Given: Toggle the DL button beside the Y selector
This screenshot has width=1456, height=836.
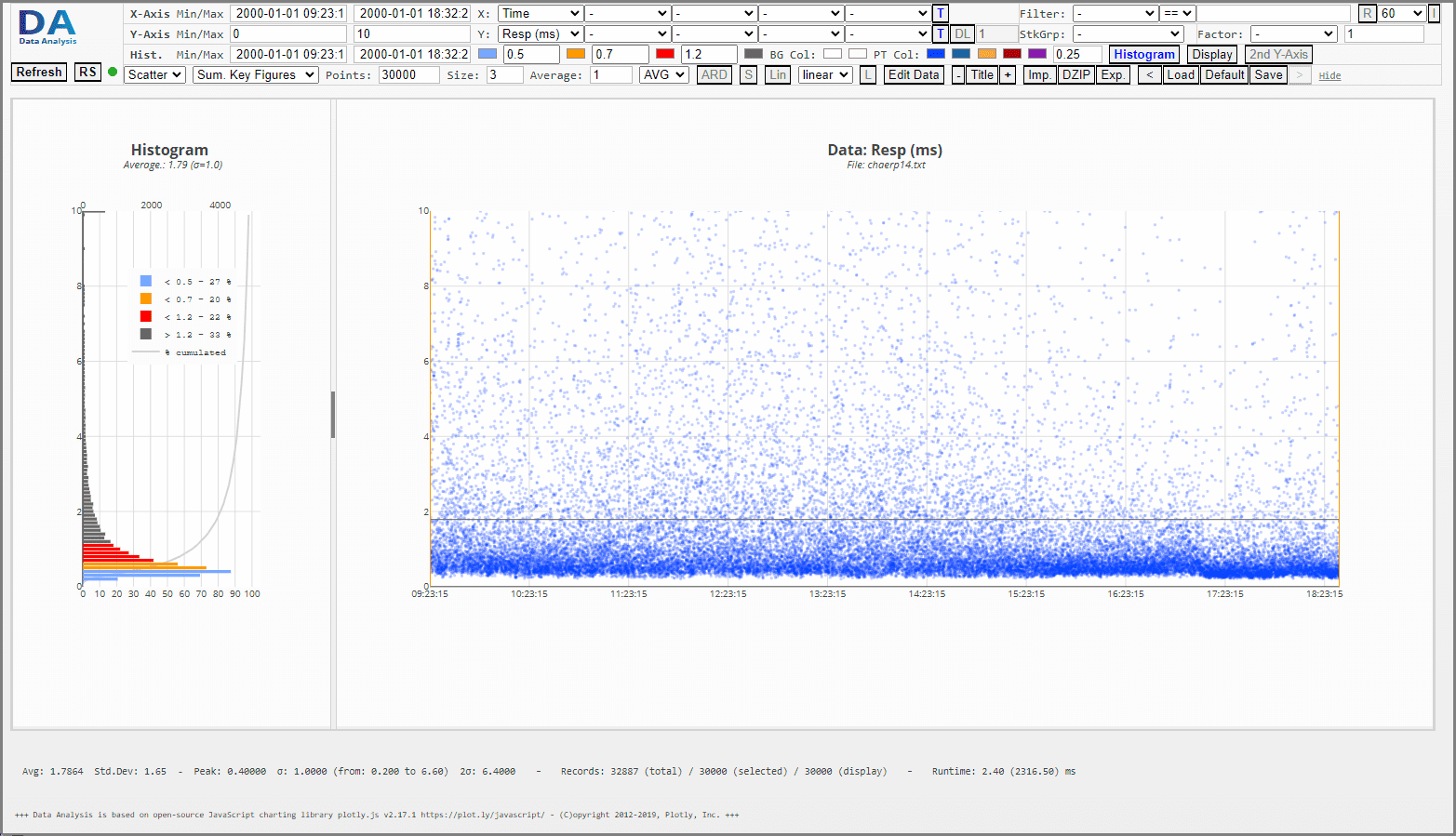Looking at the screenshot, I should click(962, 33).
